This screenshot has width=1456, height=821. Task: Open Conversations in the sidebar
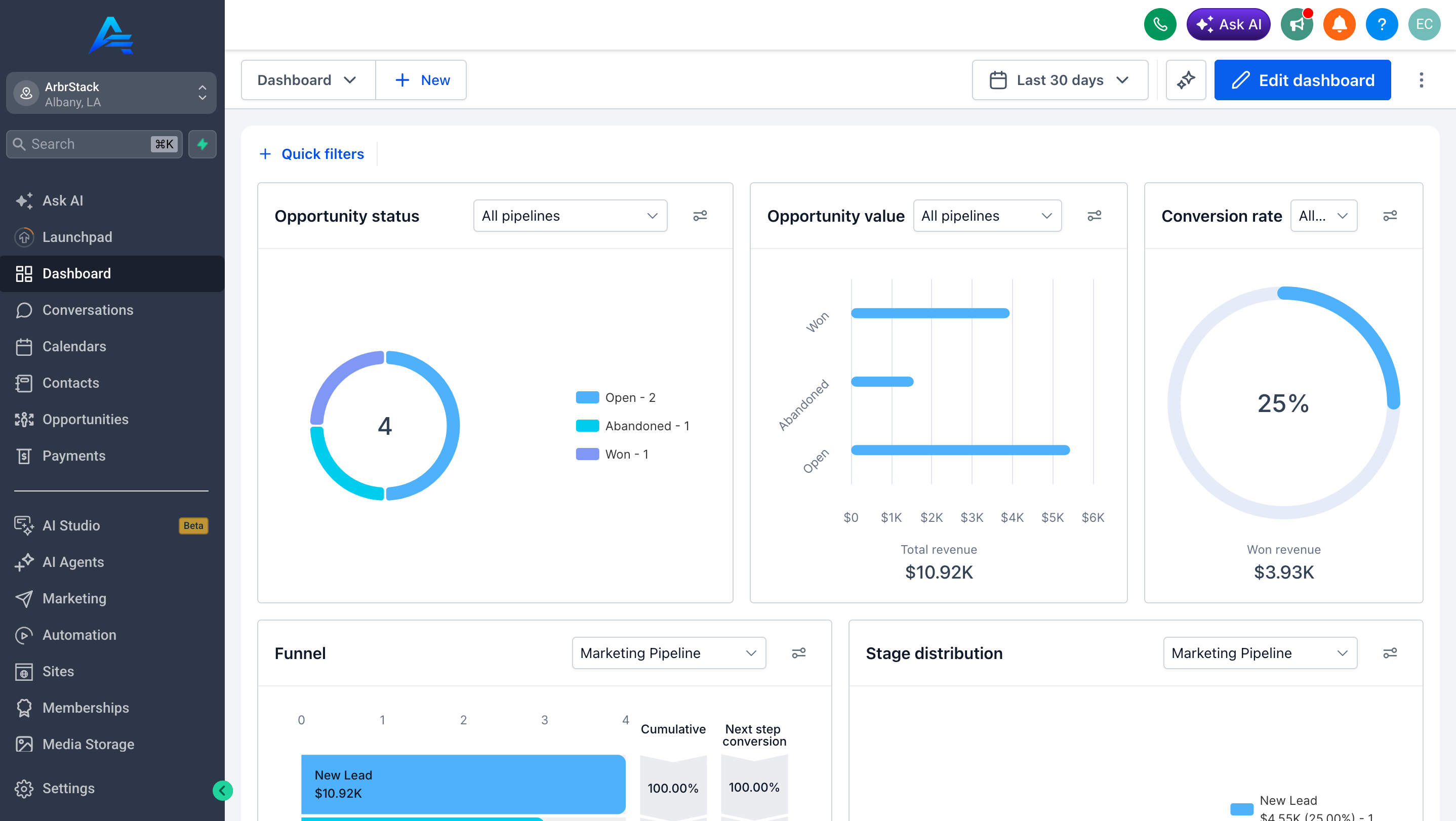point(111,310)
